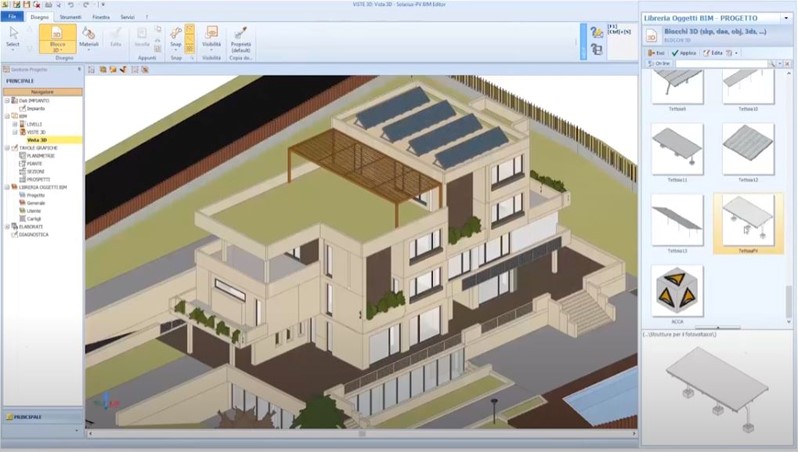Click the help question-mark icon in ribbon
Screen dimensions: 798x452
point(596,33)
